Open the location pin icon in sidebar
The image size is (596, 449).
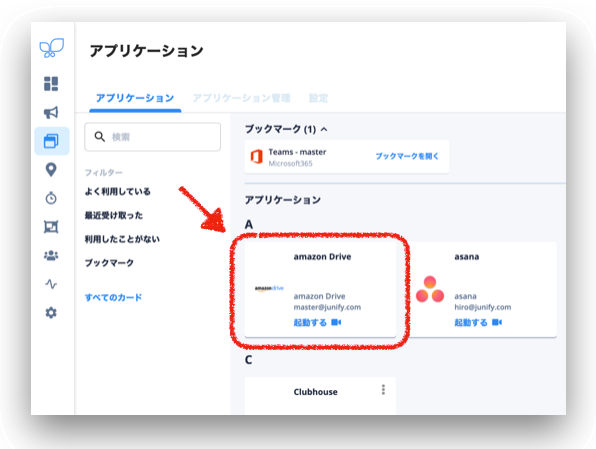(51, 170)
